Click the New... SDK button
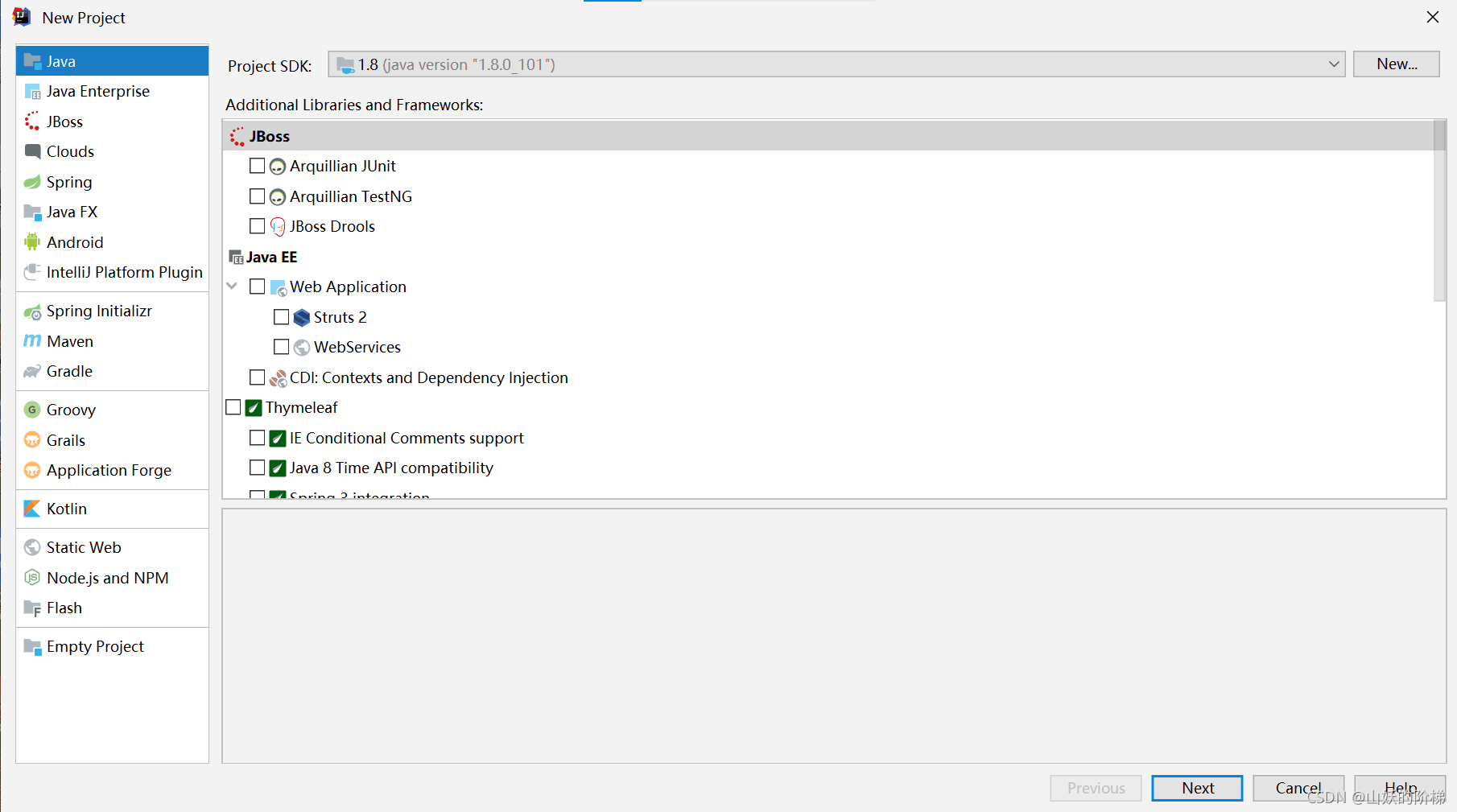Image resolution: width=1457 pixels, height=812 pixels. click(1397, 64)
